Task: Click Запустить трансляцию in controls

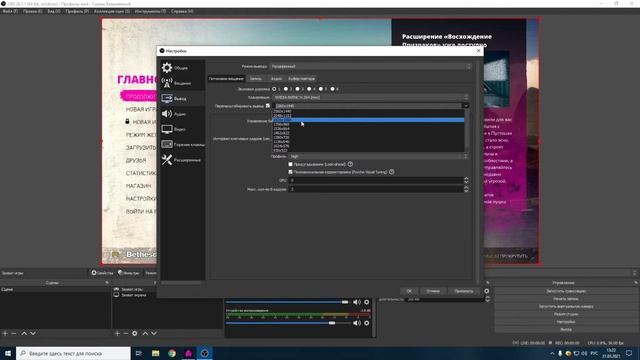Action: (x=566, y=291)
